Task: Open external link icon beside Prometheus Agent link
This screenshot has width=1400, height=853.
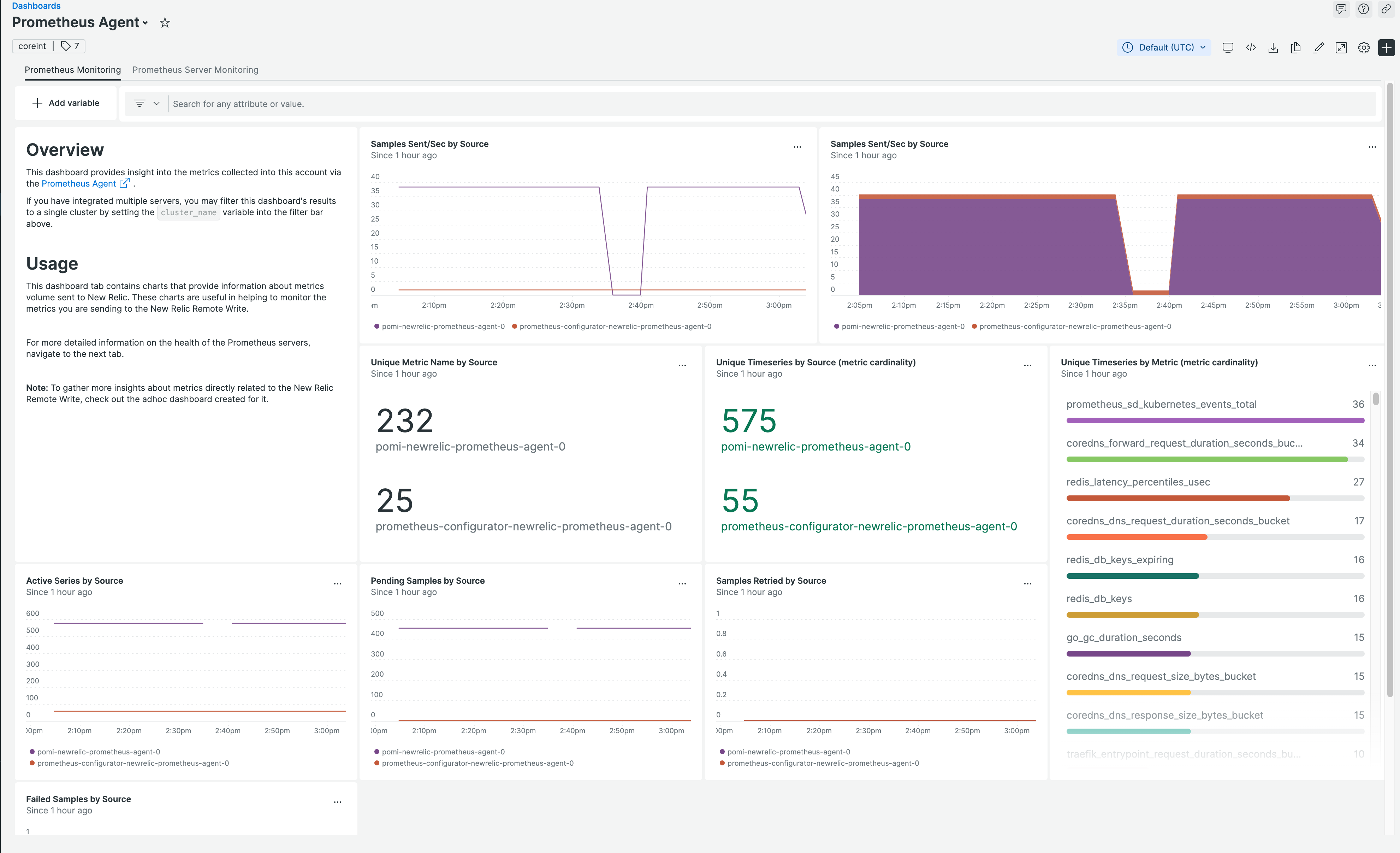Action: (124, 183)
